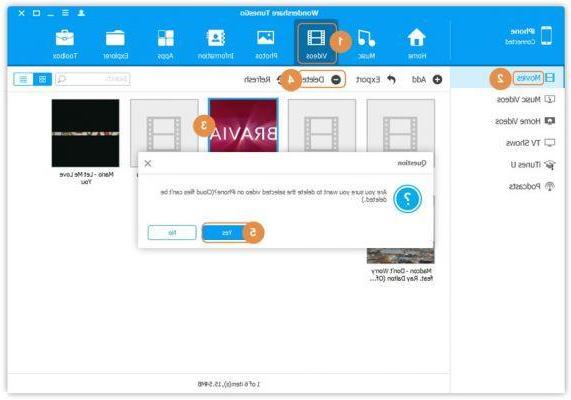Switch to grid view
Image resolution: width=571 pixels, height=400 pixels.
click(42, 79)
